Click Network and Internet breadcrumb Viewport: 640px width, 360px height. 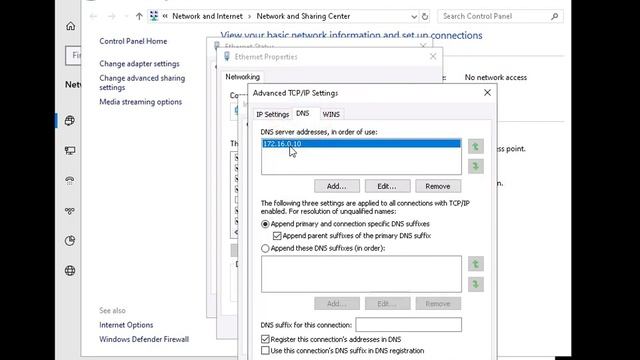(207, 16)
